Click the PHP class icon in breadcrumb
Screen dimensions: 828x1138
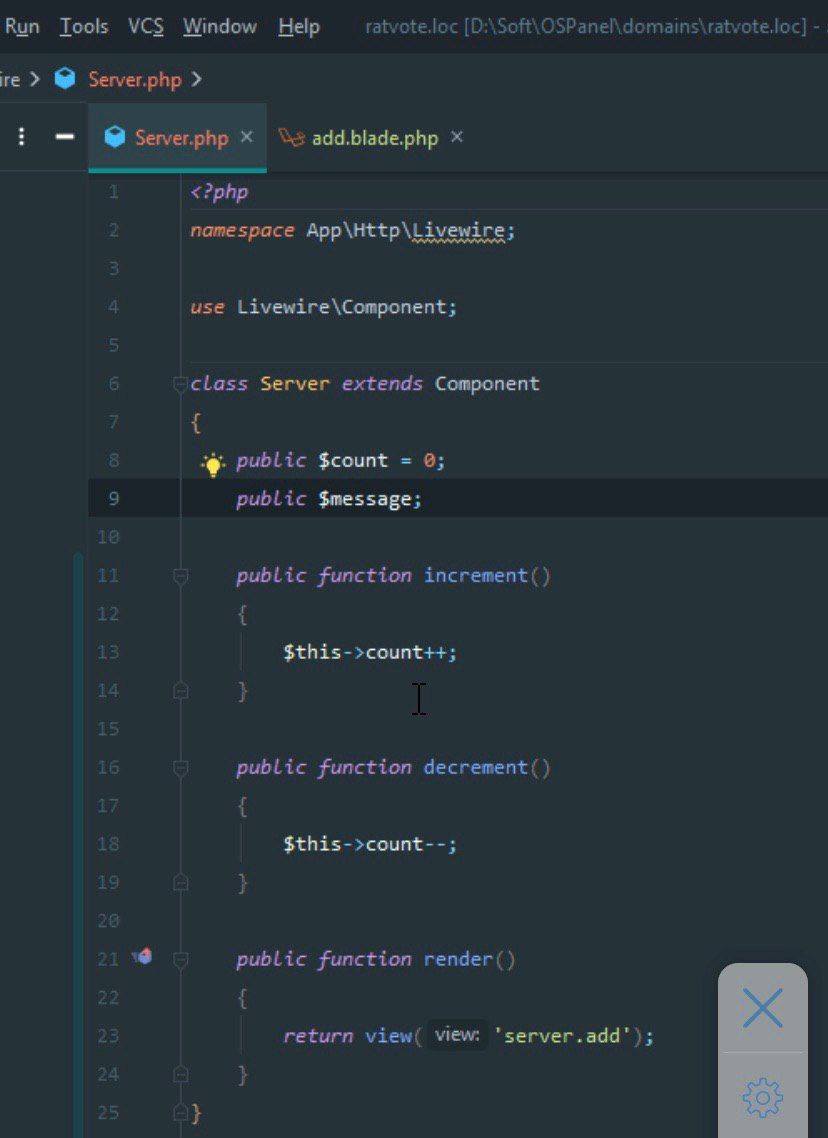[65, 78]
